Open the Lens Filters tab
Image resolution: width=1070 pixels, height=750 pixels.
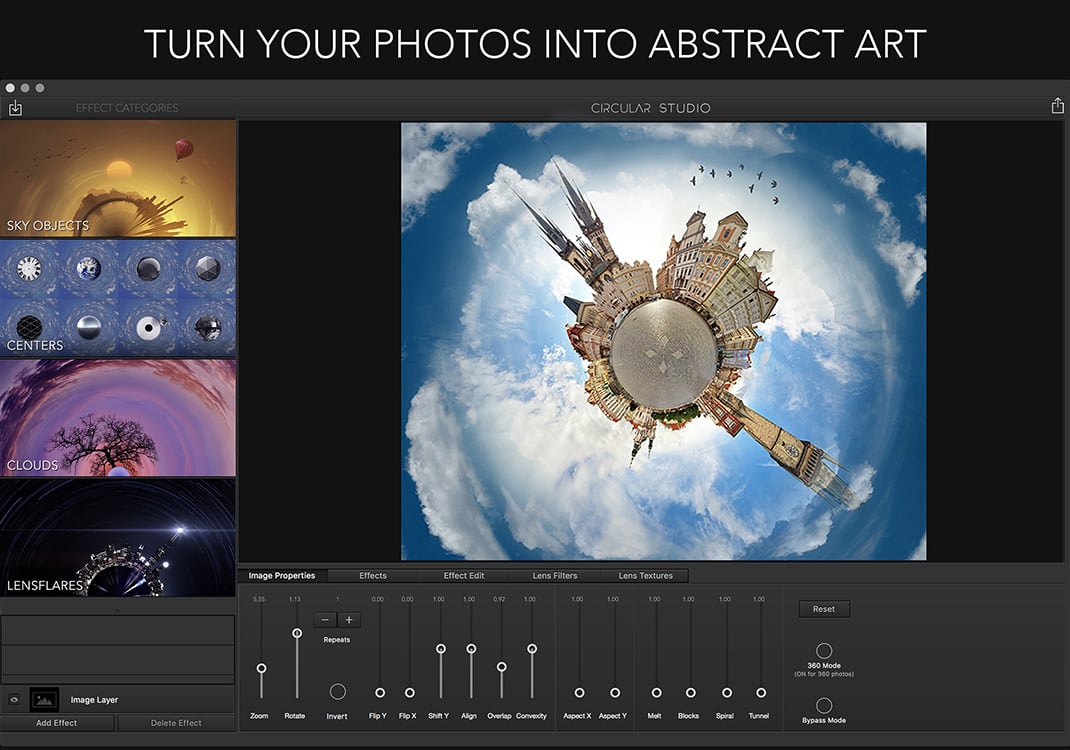coord(554,576)
